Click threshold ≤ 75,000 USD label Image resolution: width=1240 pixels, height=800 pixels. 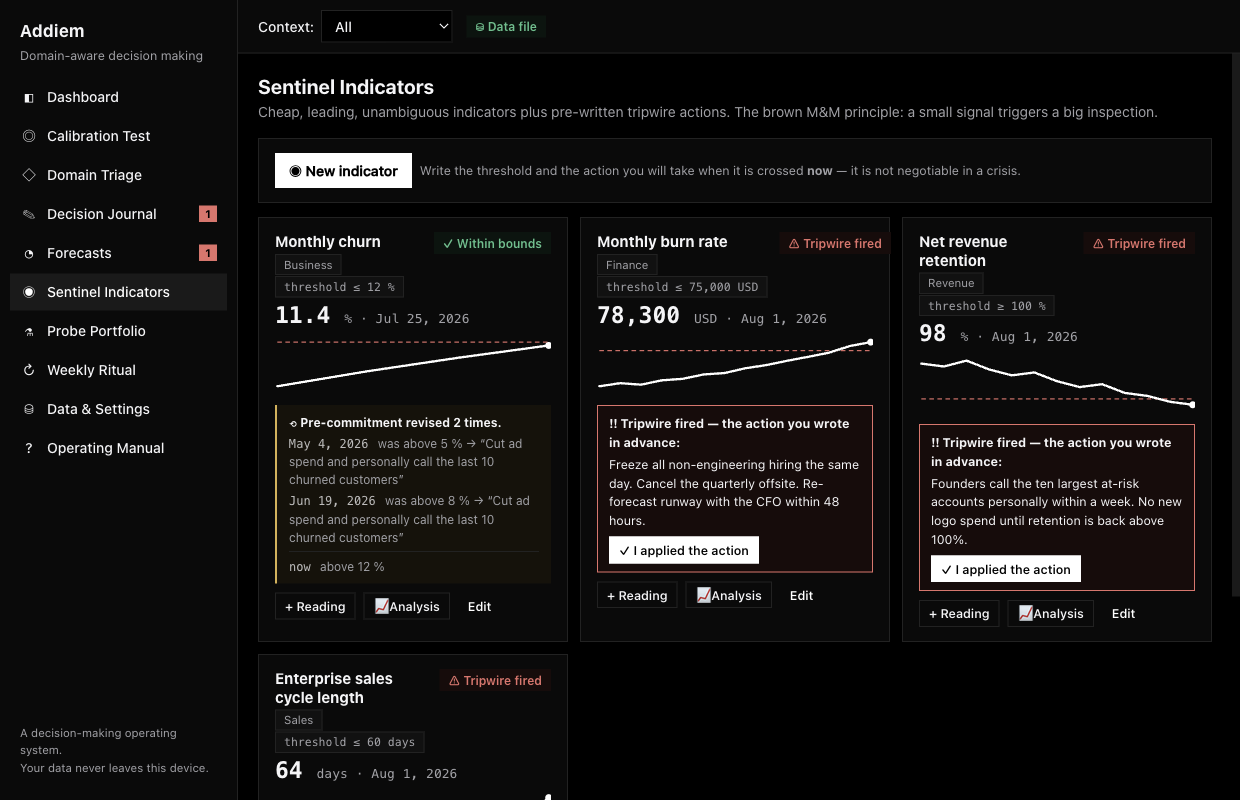[682, 287]
